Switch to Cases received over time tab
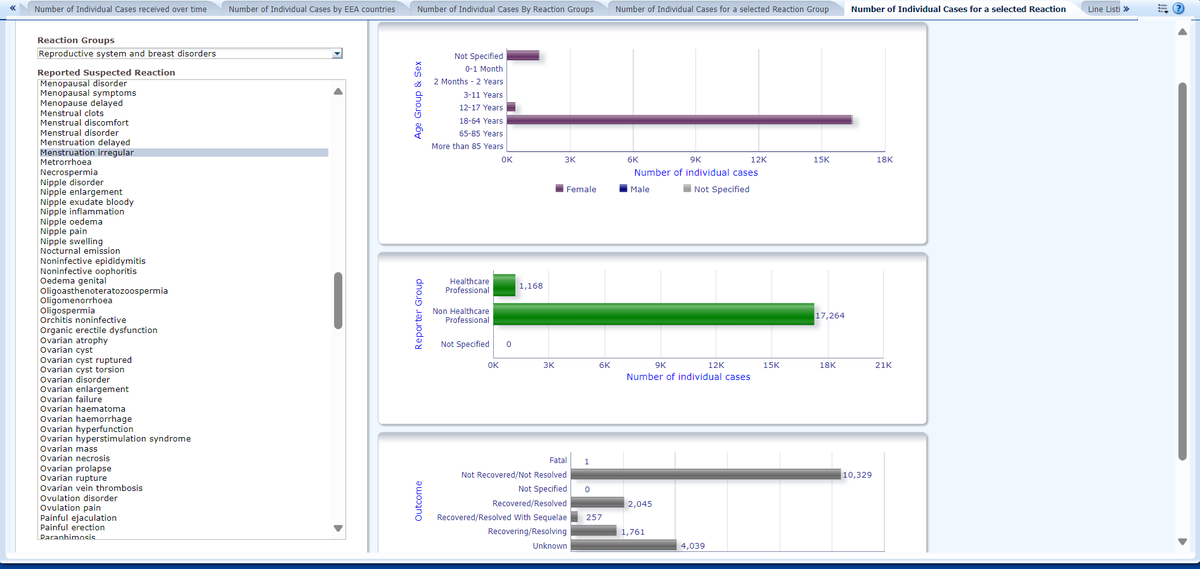Screen dimensions: 1200x569 point(120,9)
